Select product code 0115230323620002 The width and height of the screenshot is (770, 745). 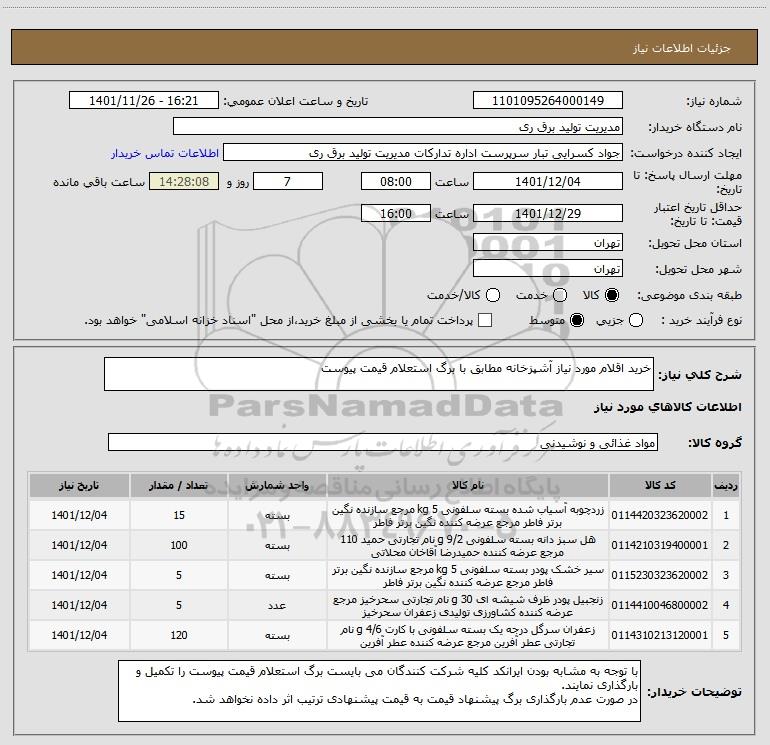coord(660,575)
